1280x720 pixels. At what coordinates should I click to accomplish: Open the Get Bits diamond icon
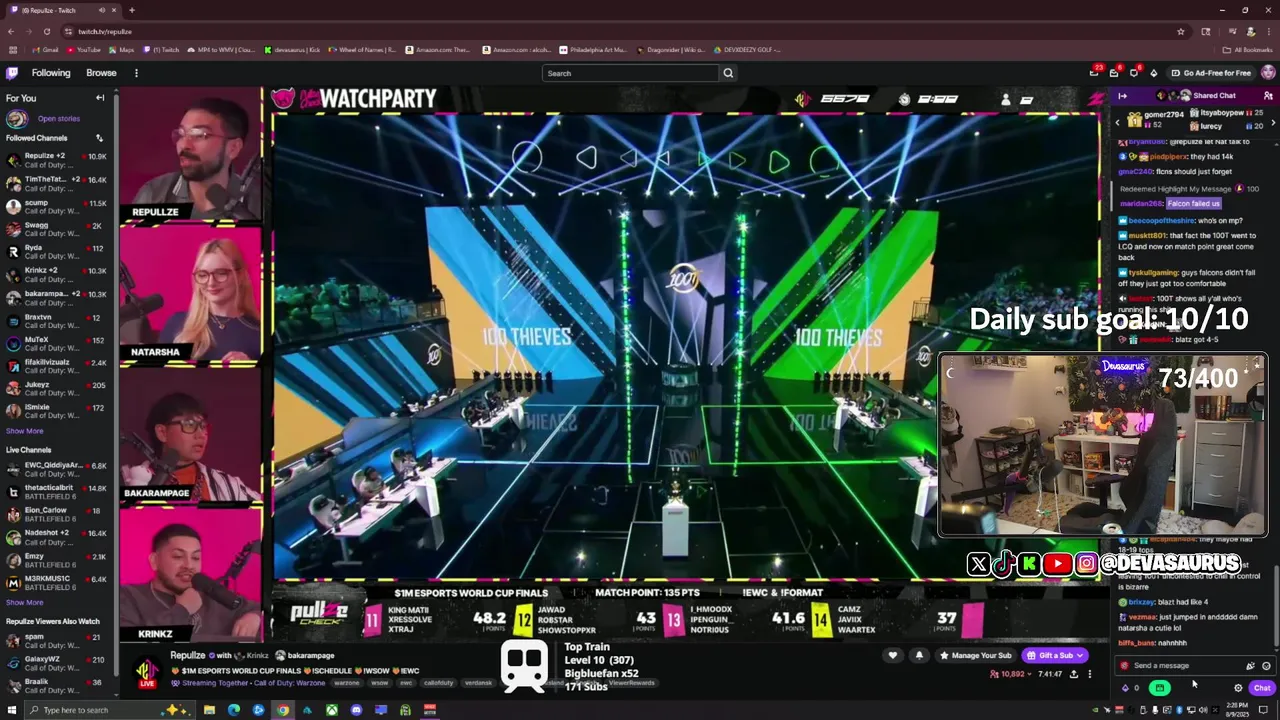click(x=1153, y=73)
